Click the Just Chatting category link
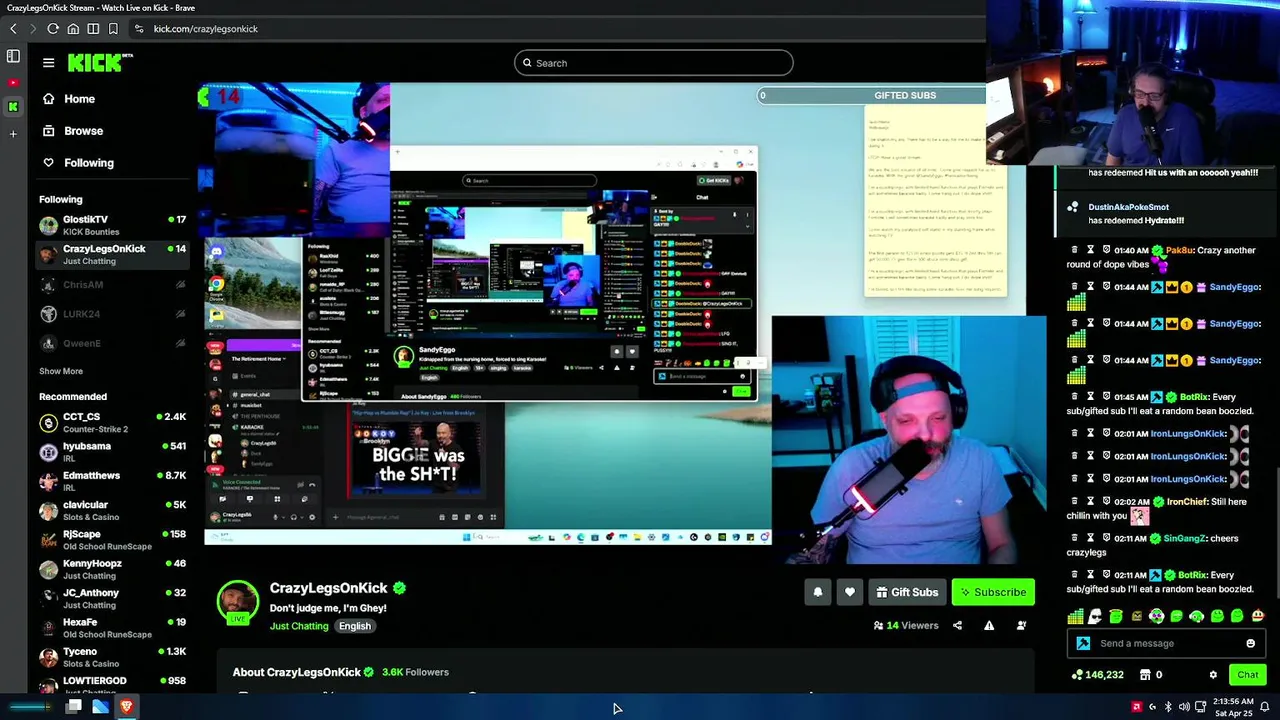 click(x=299, y=626)
